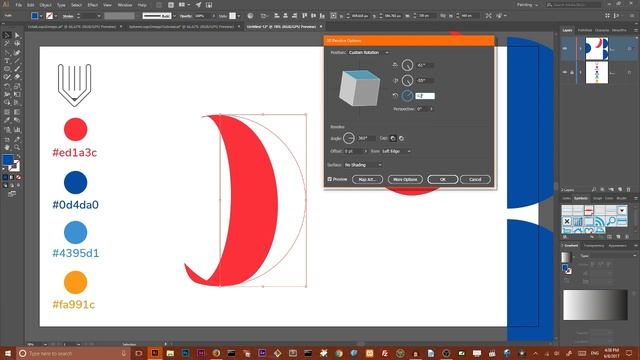Click the delete layer trash icon
This screenshot has width=640, height=360.
click(x=629, y=190)
